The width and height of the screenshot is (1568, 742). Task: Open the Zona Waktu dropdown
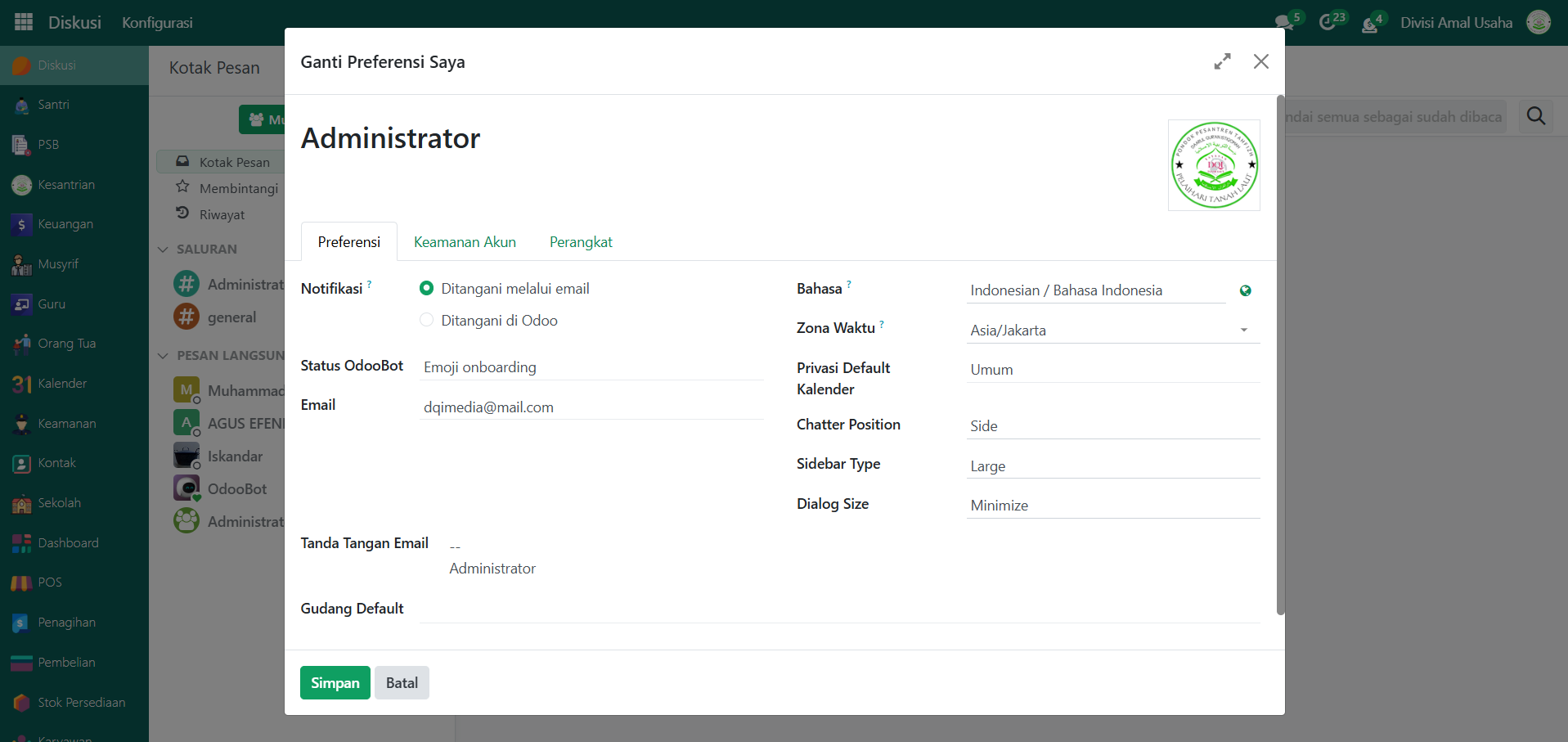[x=1112, y=331]
